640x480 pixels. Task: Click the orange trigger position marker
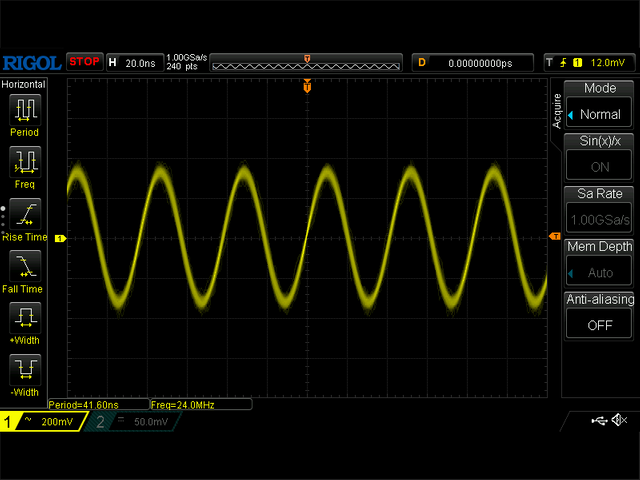click(x=307, y=87)
